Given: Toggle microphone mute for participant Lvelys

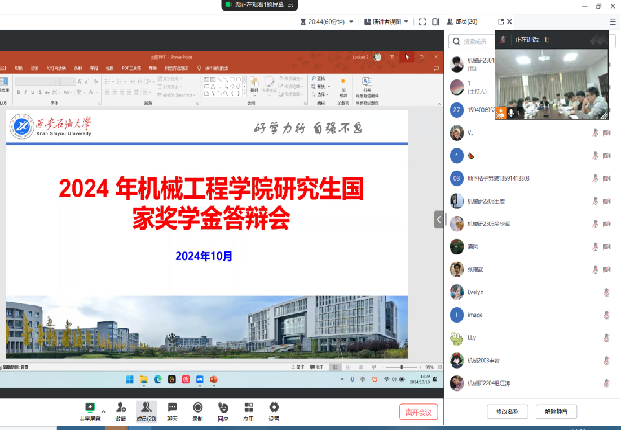Looking at the screenshot, I should tap(607, 292).
